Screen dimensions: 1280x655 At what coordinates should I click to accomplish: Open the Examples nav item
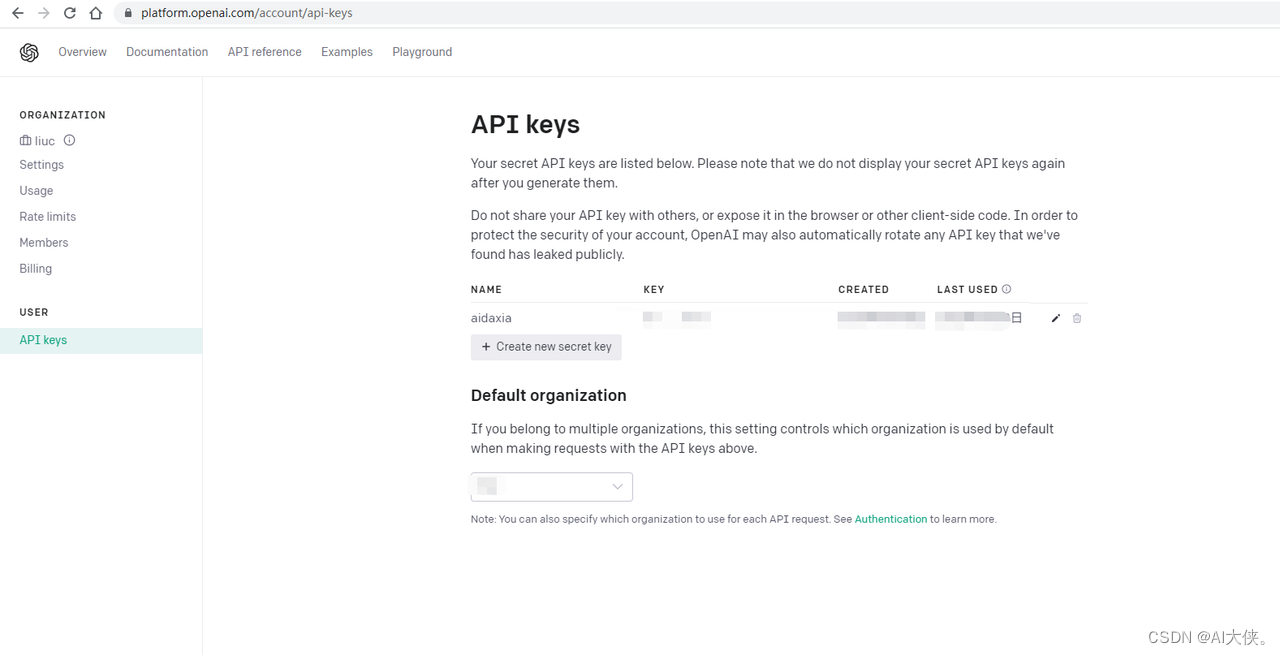click(x=347, y=52)
